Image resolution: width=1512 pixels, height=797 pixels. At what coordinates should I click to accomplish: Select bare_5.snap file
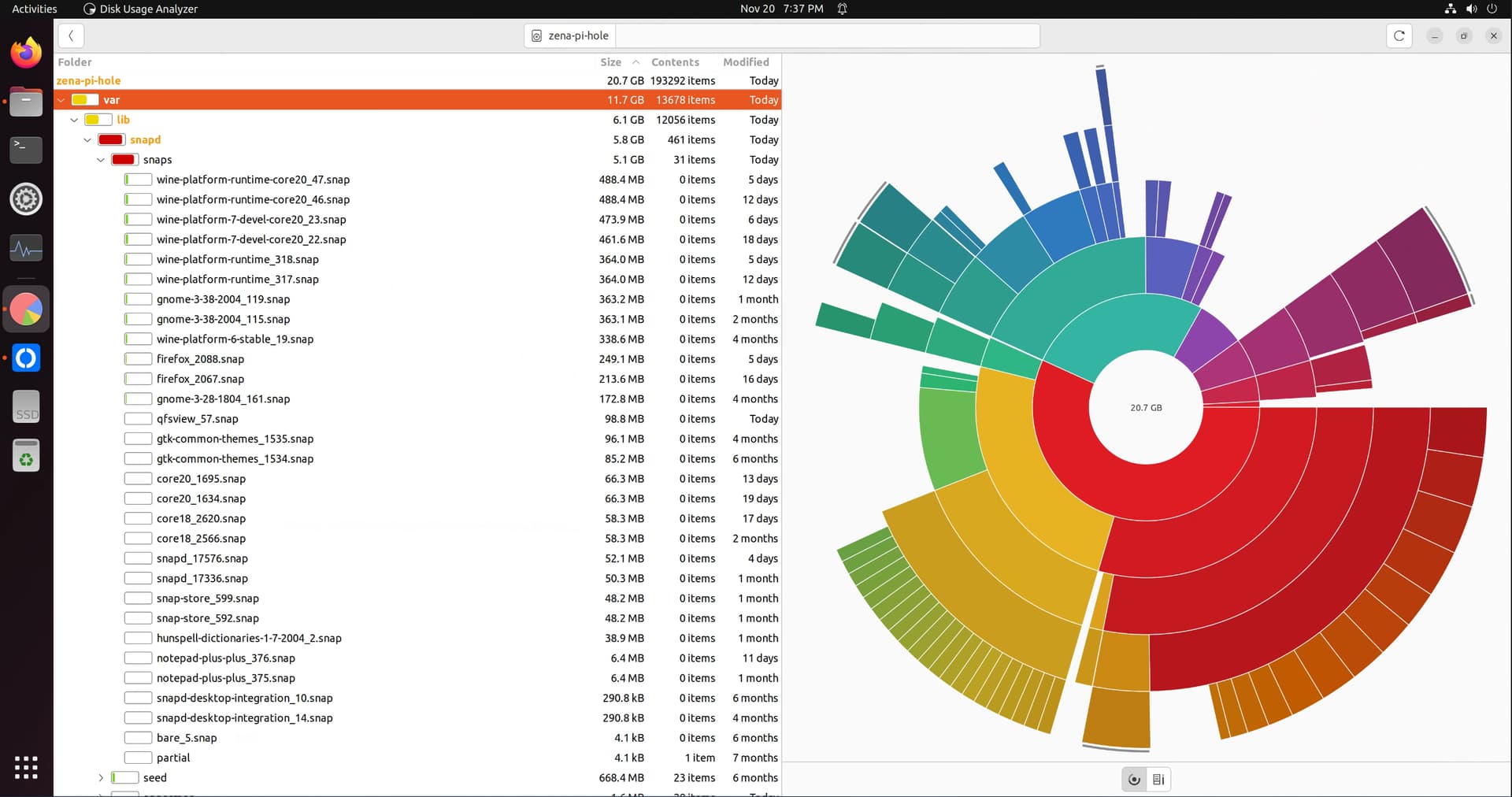pos(417,738)
